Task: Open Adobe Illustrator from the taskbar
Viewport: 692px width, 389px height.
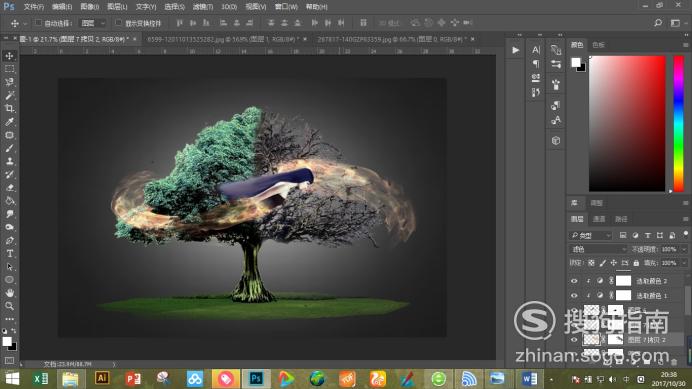Action: [x=102, y=378]
